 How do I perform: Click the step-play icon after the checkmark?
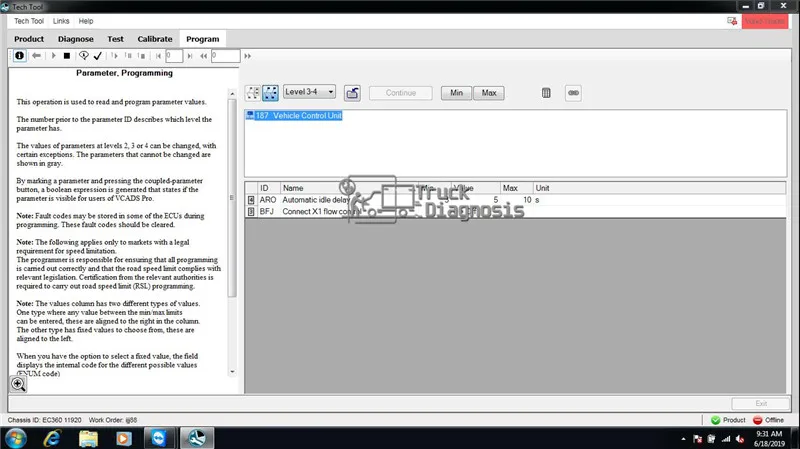[114, 56]
